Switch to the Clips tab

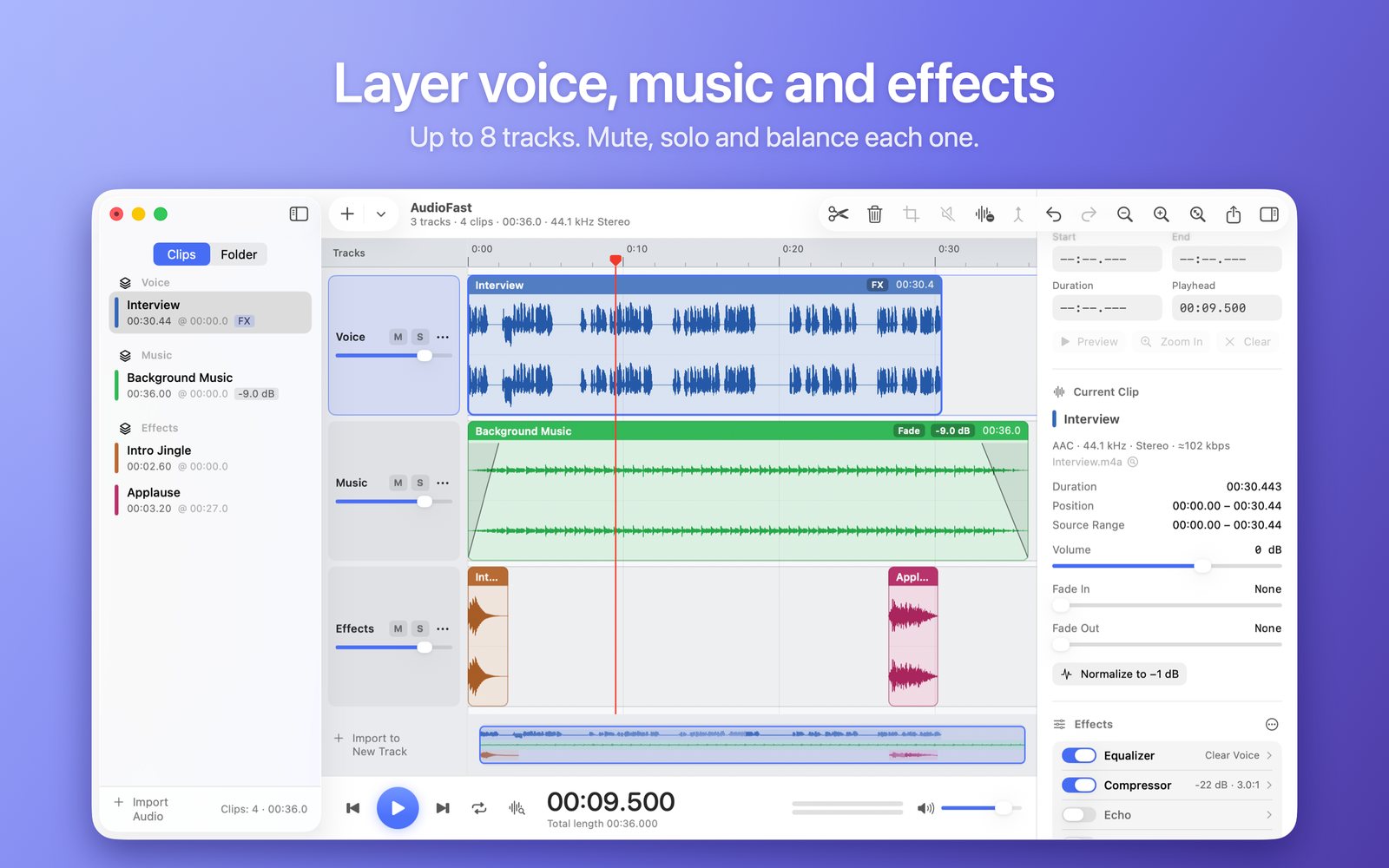click(181, 254)
